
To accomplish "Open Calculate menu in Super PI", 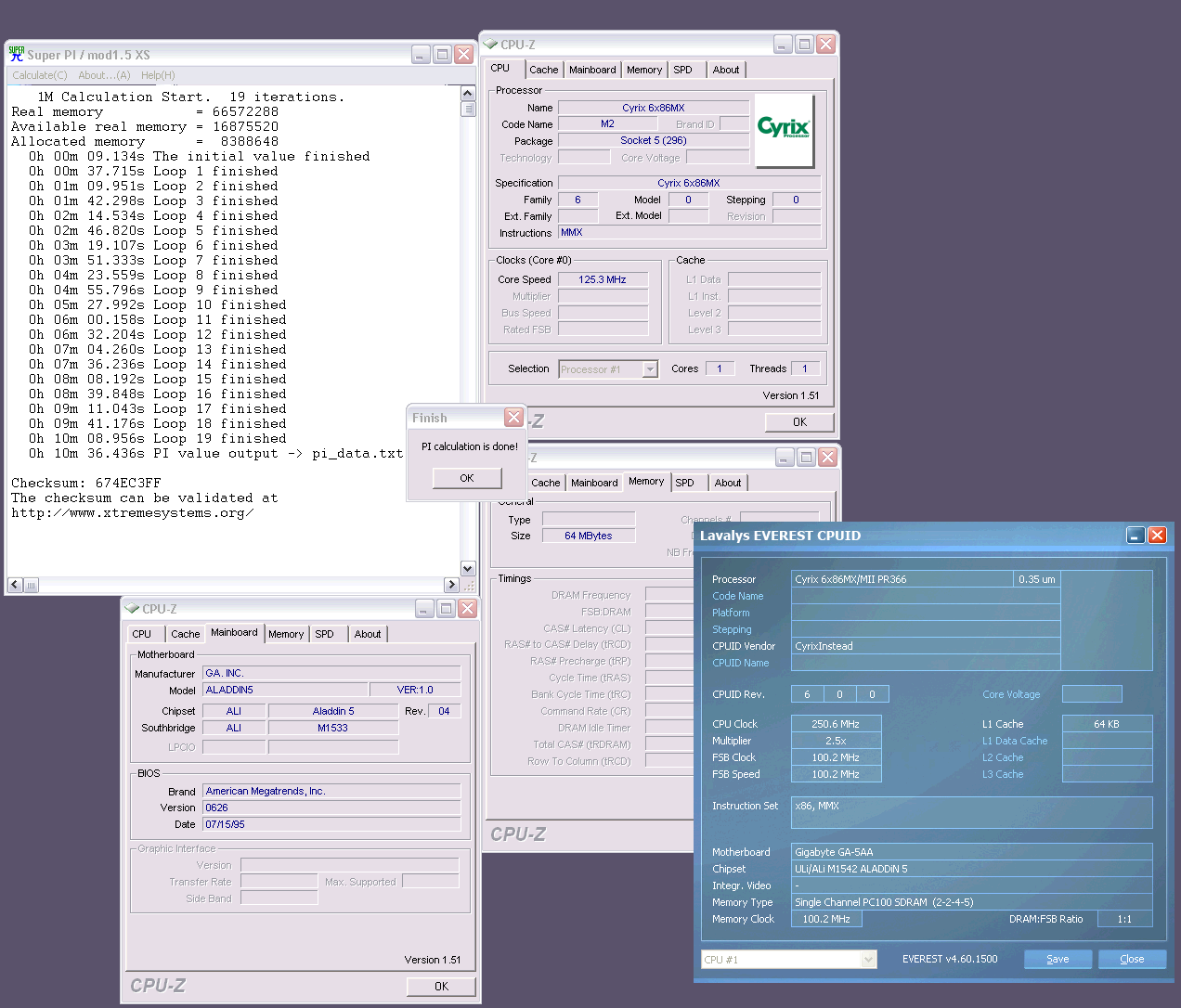I will 40,75.
